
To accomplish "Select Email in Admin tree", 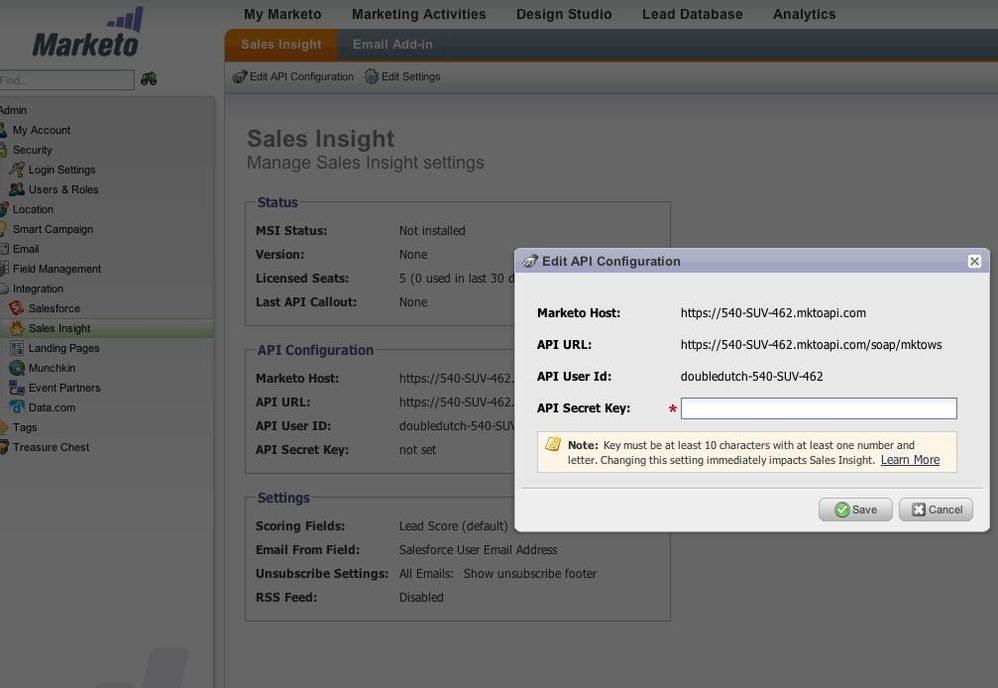I will [x=26, y=249].
